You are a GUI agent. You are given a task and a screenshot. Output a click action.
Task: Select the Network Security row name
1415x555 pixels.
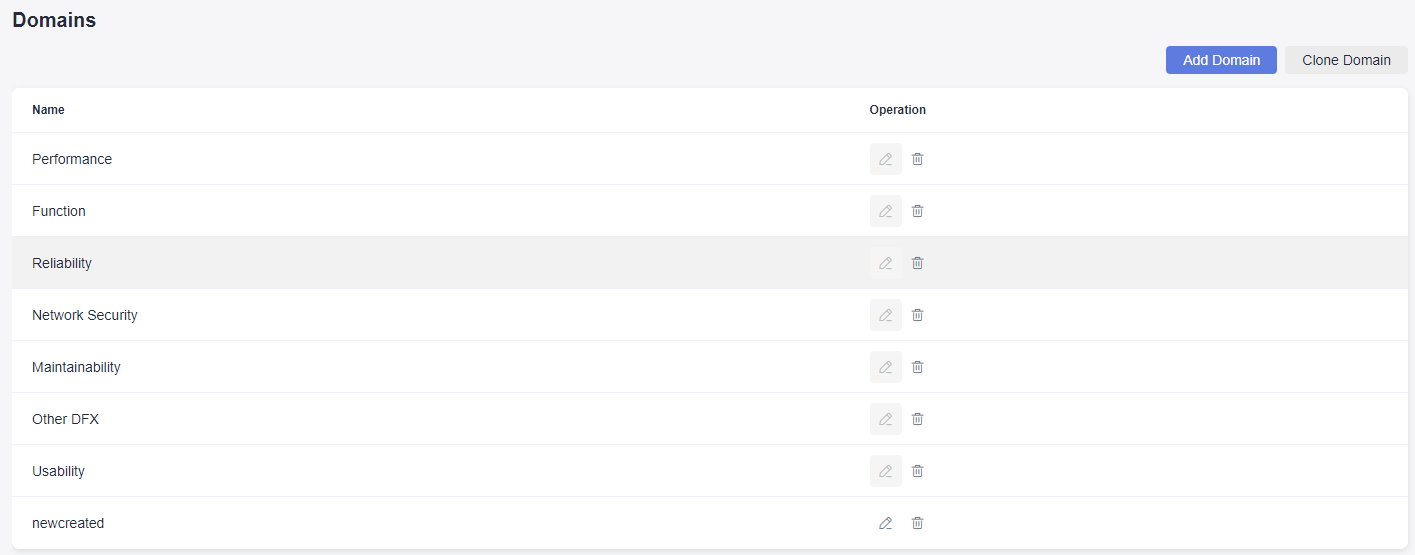point(85,315)
